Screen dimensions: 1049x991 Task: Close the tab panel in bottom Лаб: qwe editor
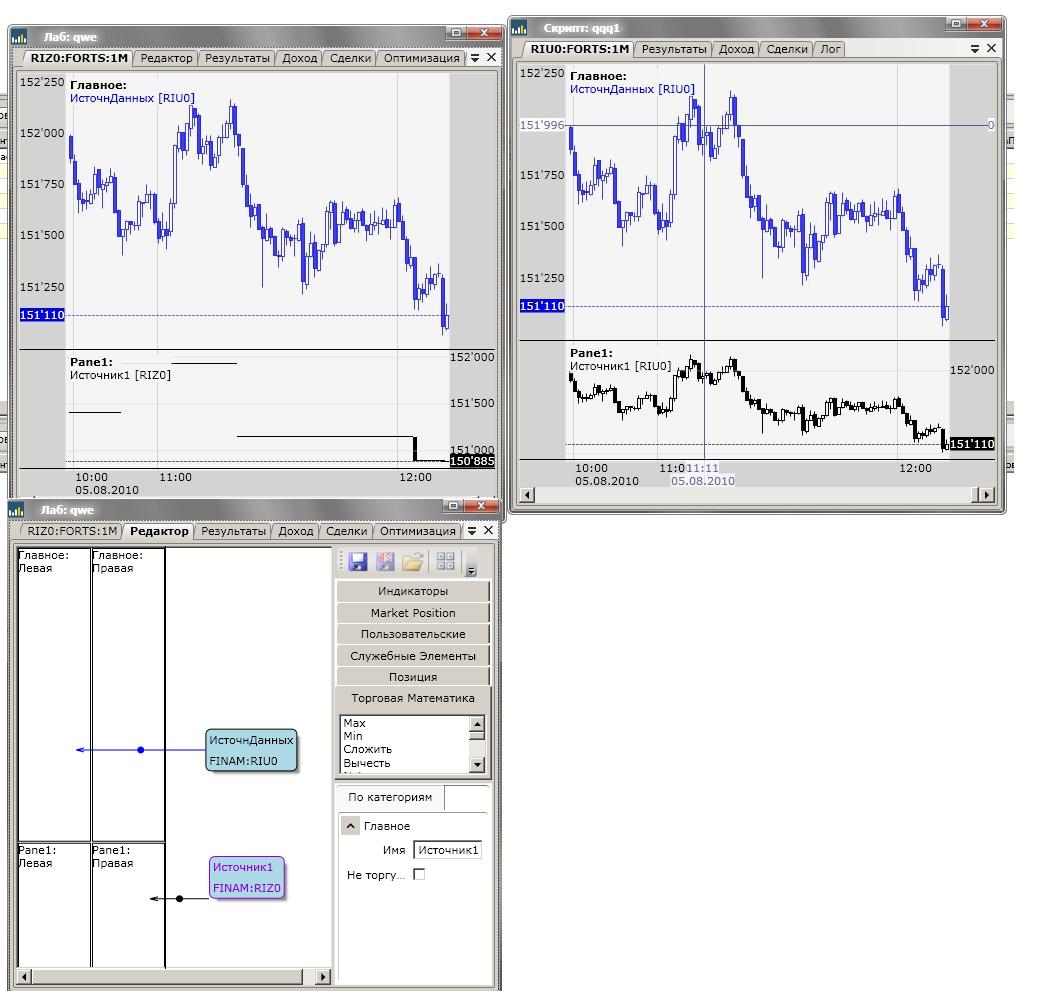pos(488,530)
